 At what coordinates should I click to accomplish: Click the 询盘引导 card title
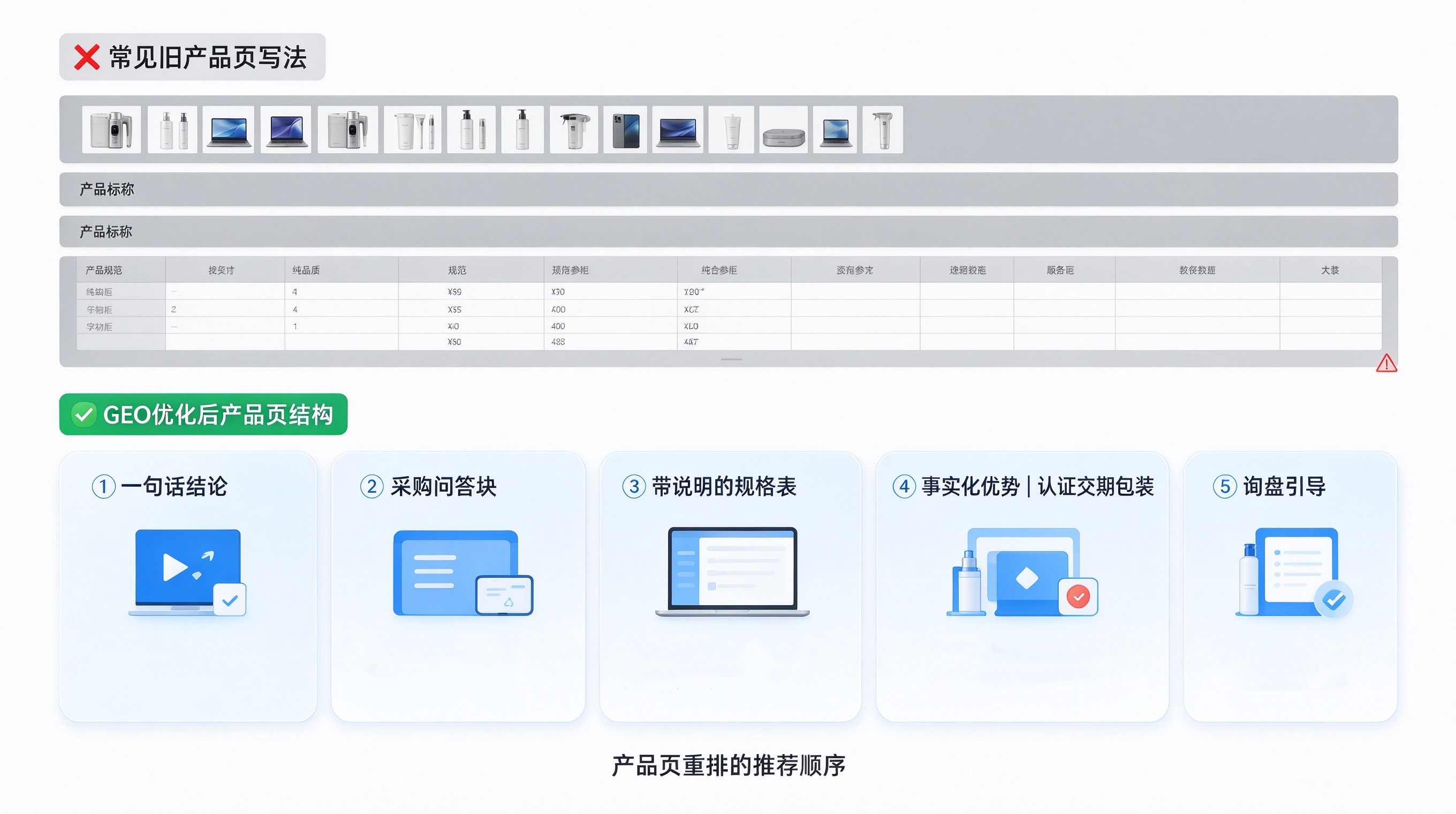[x=1284, y=487]
